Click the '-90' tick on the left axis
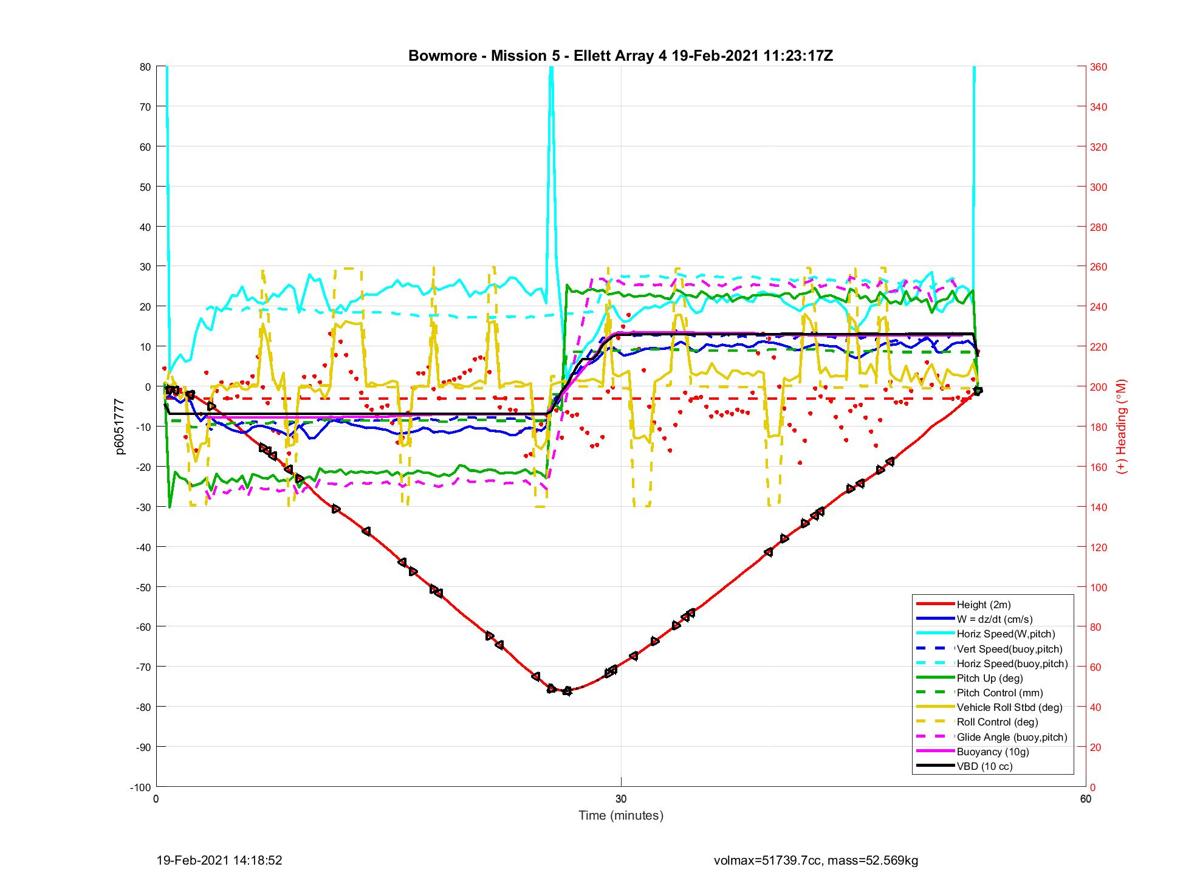The image size is (1200, 885). coord(143,747)
